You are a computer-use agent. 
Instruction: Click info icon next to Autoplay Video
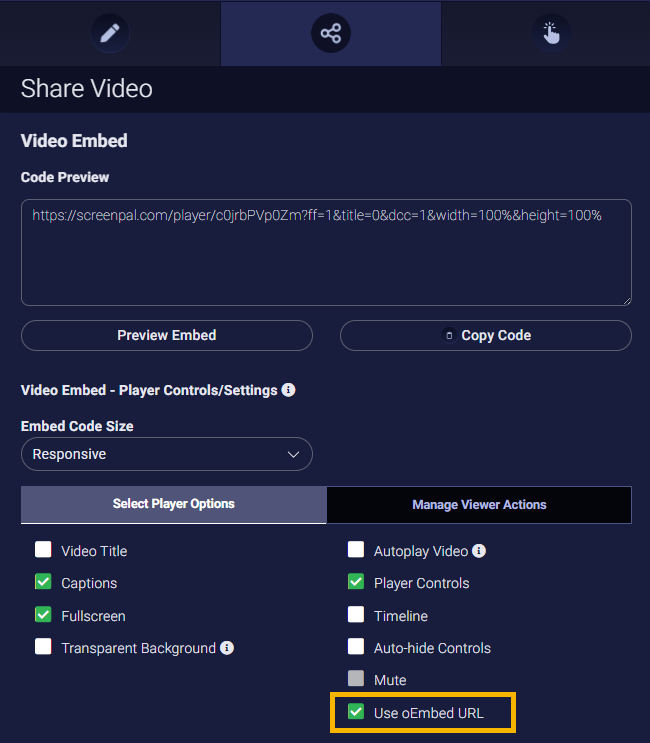tap(479, 551)
